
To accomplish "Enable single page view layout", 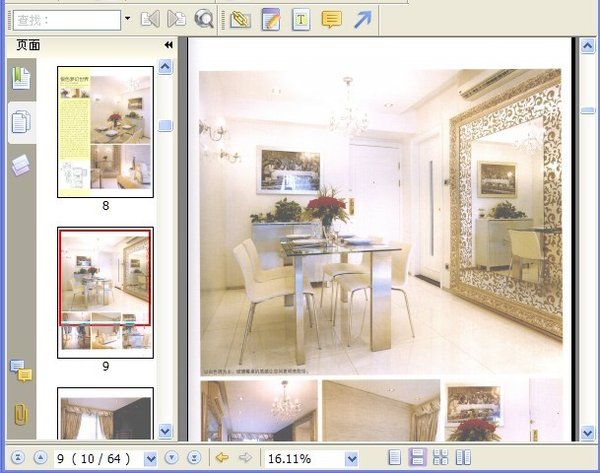I will click(395, 458).
